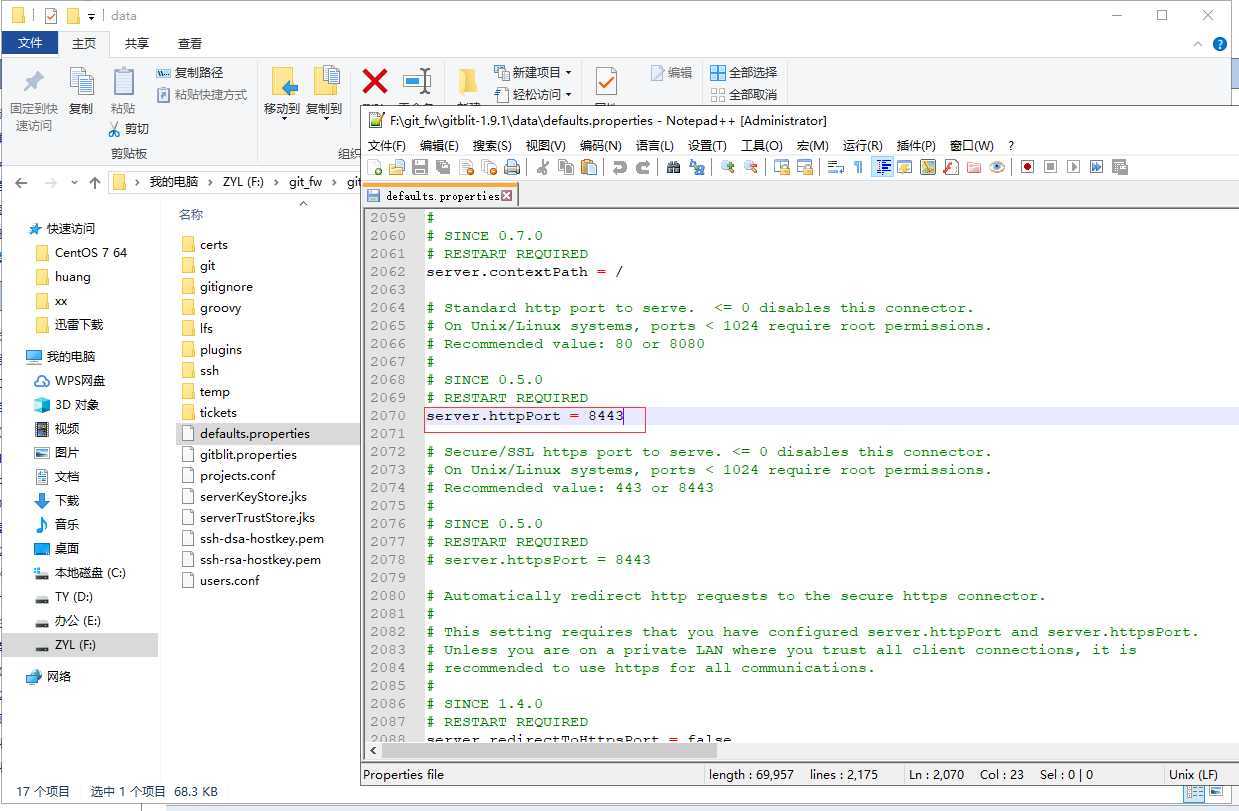Screen dimensions: 1239x811
Task: Click the play macro icon
Action: pyautogui.click(x=1073, y=167)
